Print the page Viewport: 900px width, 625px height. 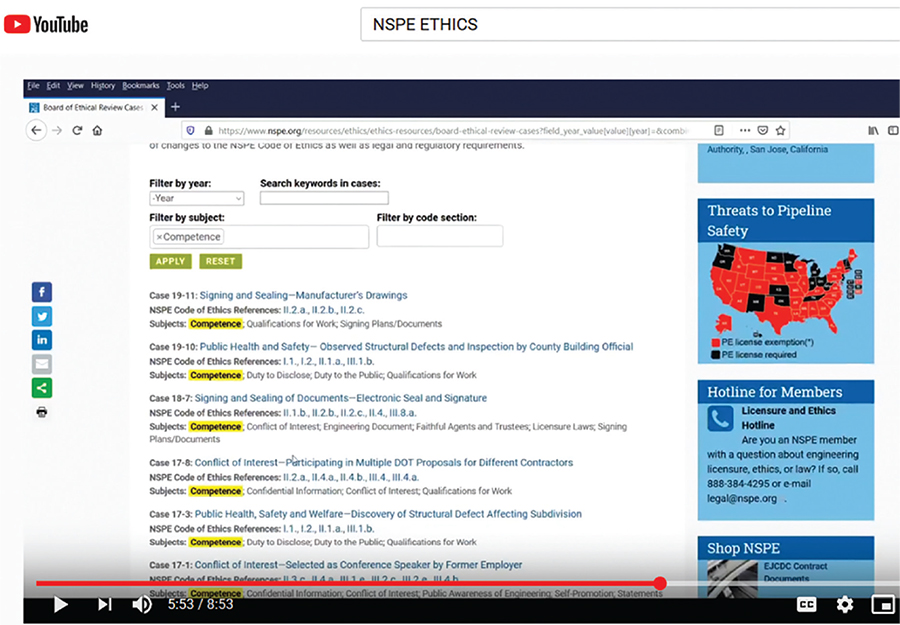click(x=41, y=412)
